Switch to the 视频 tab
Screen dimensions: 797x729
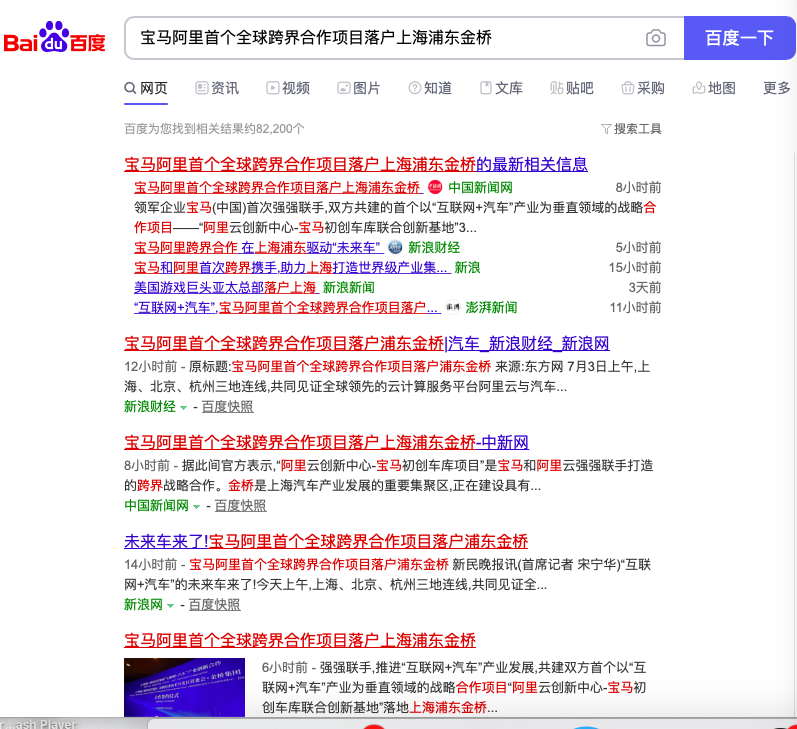288,88
